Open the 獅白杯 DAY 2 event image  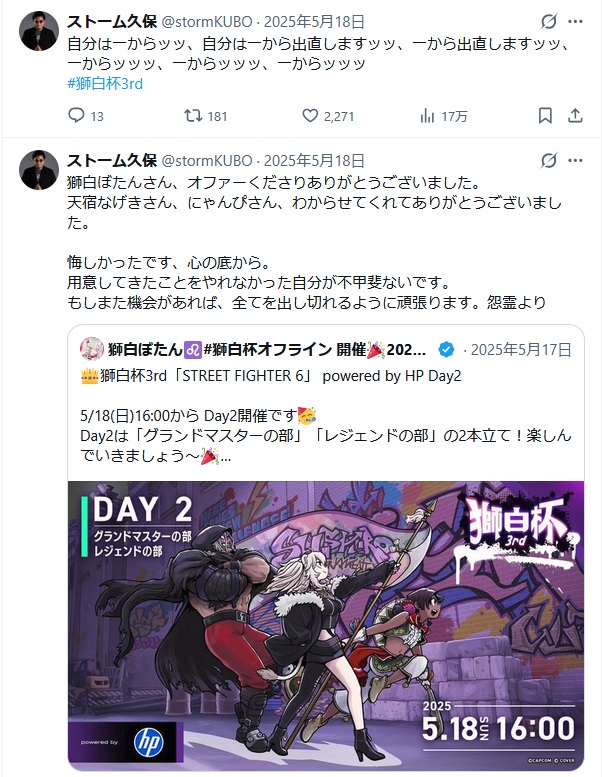(326, 626)
